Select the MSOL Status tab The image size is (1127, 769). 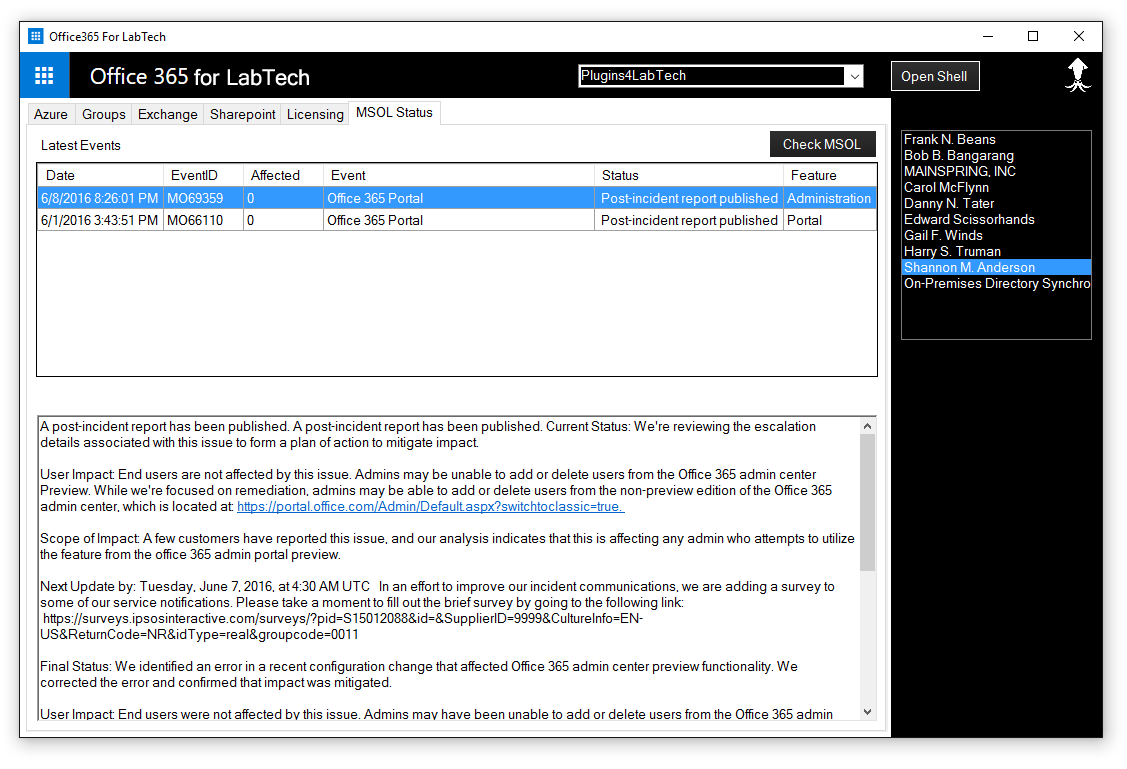pyautogui.click(x=395, y=113)
